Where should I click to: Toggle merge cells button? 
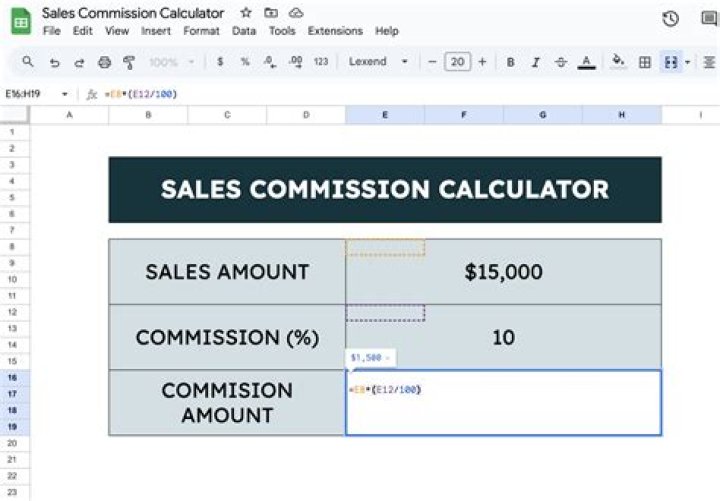click(x=671, y=62)
